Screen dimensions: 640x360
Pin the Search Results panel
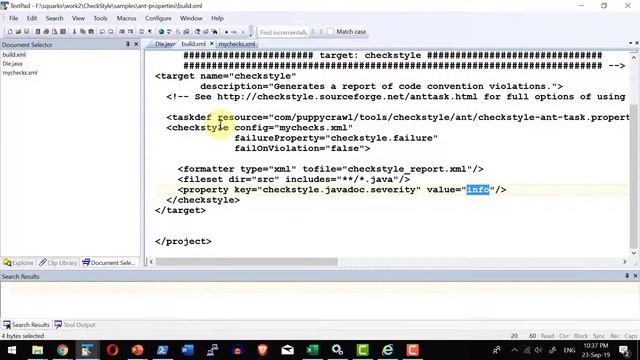(627, 276)
